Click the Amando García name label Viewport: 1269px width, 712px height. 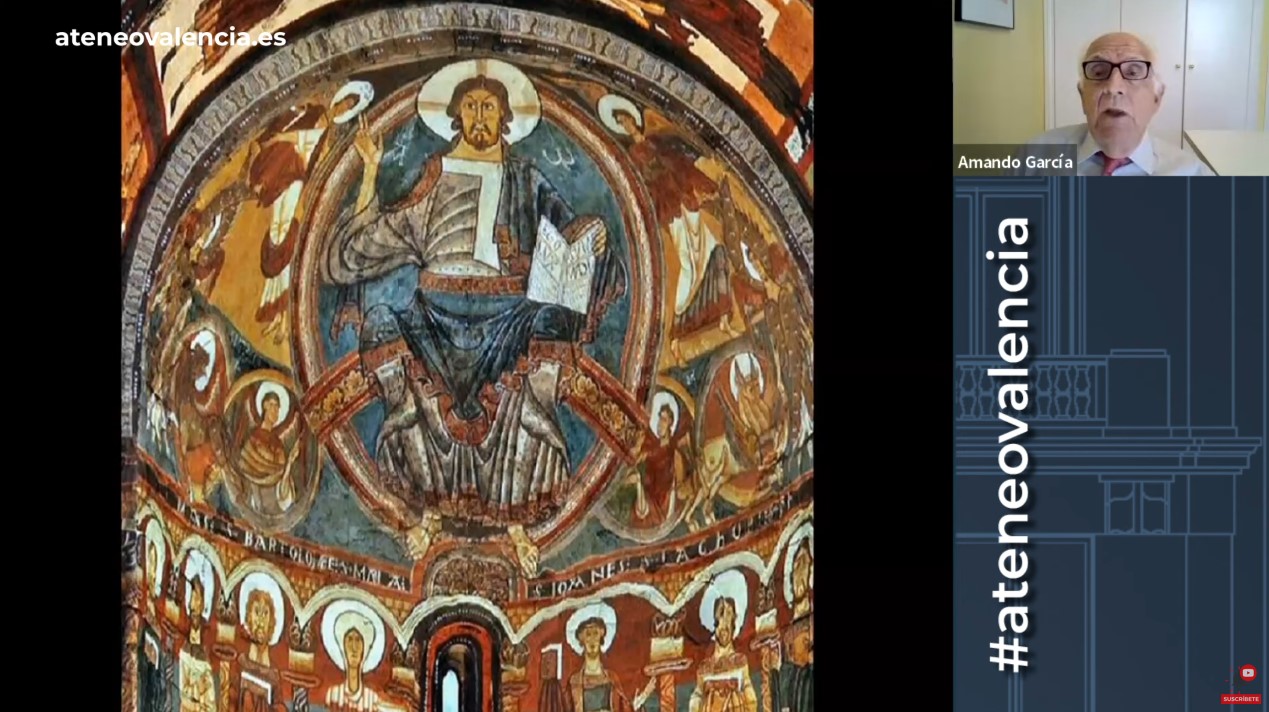tap(1014, 162)
